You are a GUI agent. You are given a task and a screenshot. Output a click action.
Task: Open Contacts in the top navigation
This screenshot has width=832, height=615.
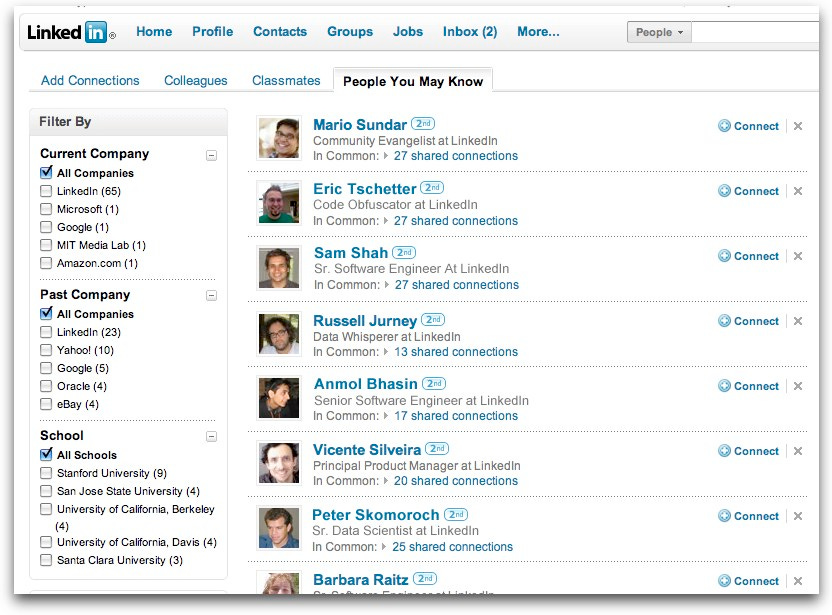point(280,32)
